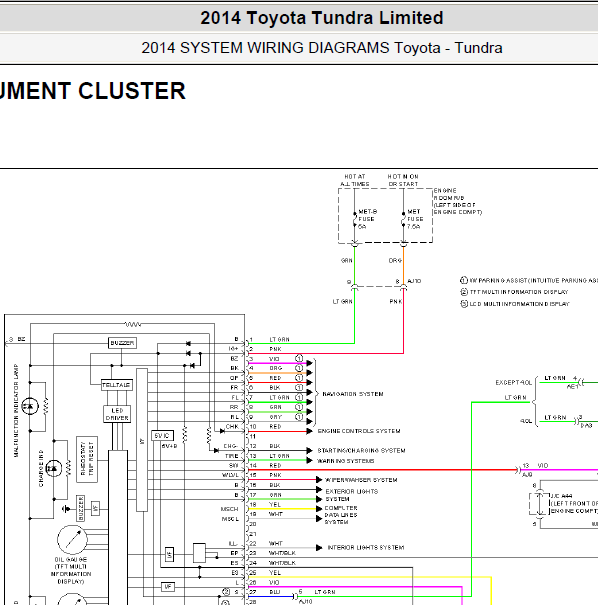Open the Starting/Charging System reference
This screenshot has width=598, height=605.
[361, 450]
